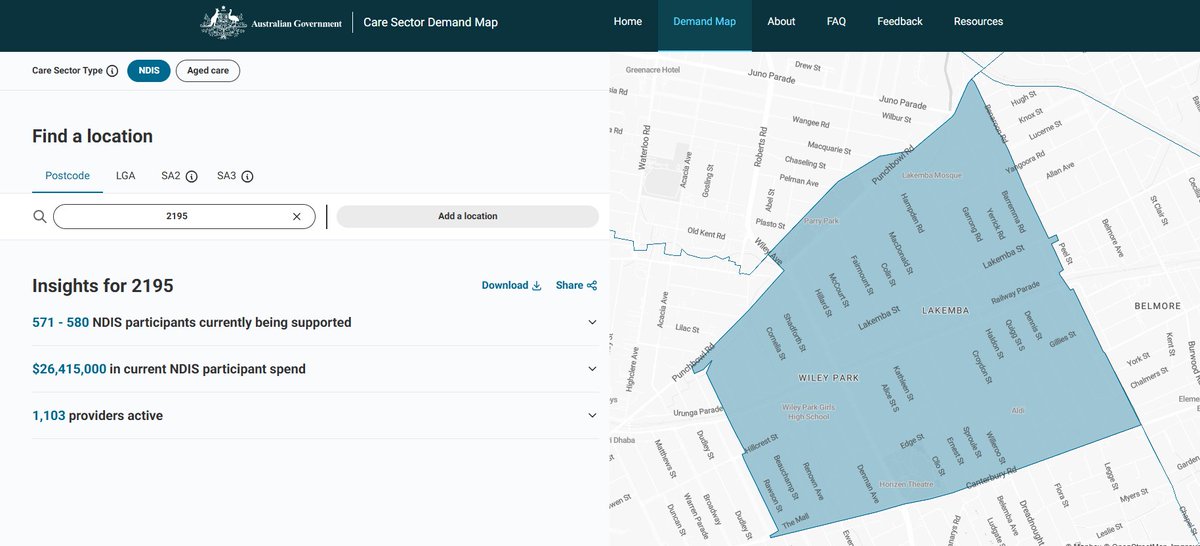Switch to the SA2 tab
1200x546 pixels.
171,176
